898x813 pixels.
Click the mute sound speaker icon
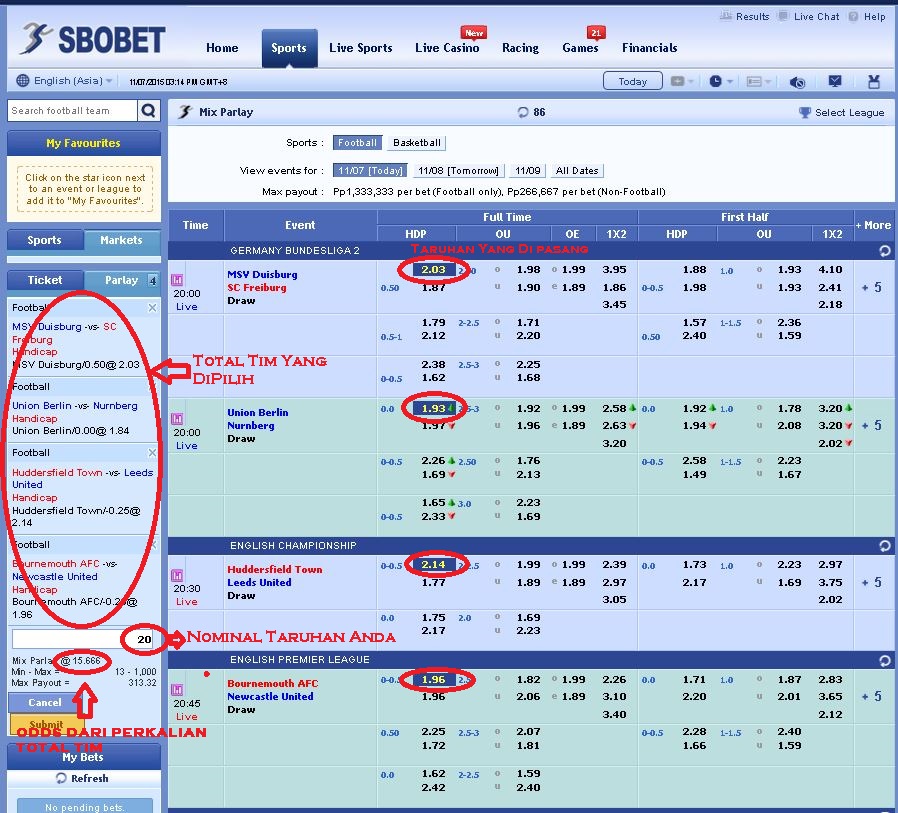pos(797,82)
